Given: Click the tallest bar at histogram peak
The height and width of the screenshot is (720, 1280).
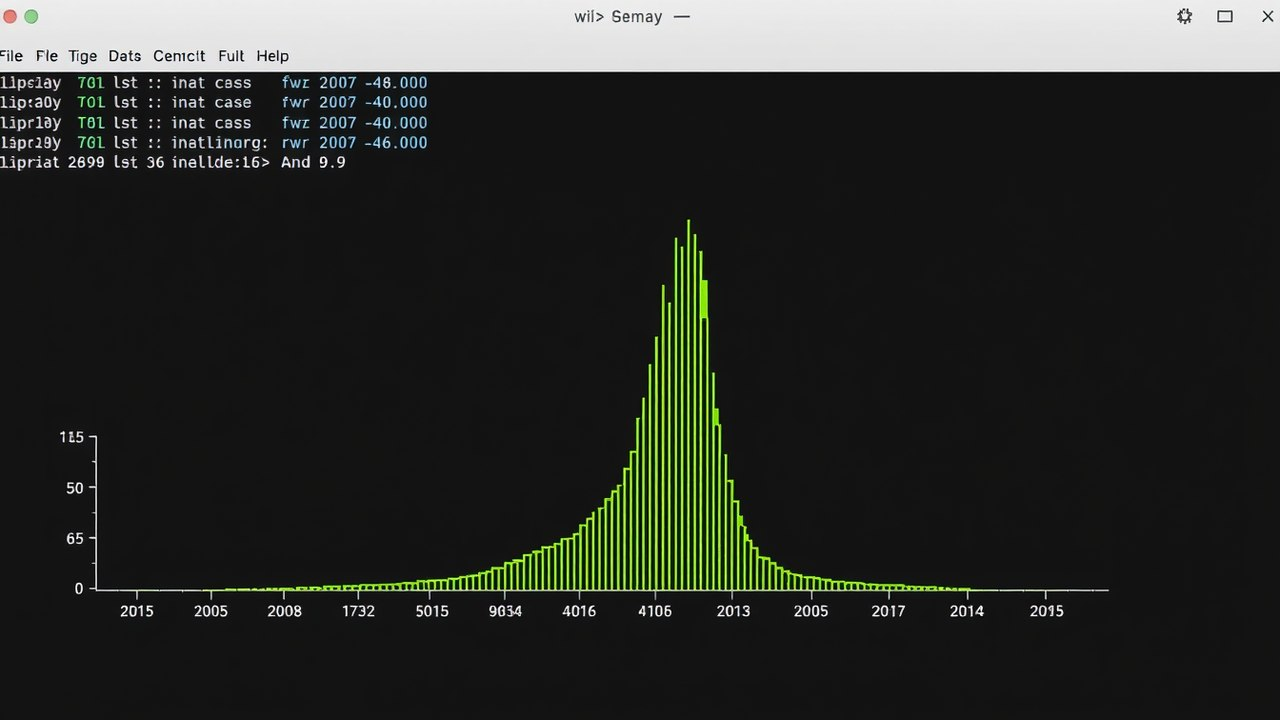Looking at the screenshot, I should pyautogui.click(x=688, y=404).
